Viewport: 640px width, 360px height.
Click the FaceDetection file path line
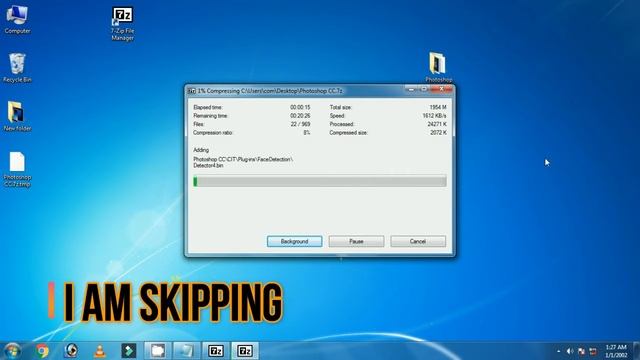pyautogui.click(x=243, y=159)
